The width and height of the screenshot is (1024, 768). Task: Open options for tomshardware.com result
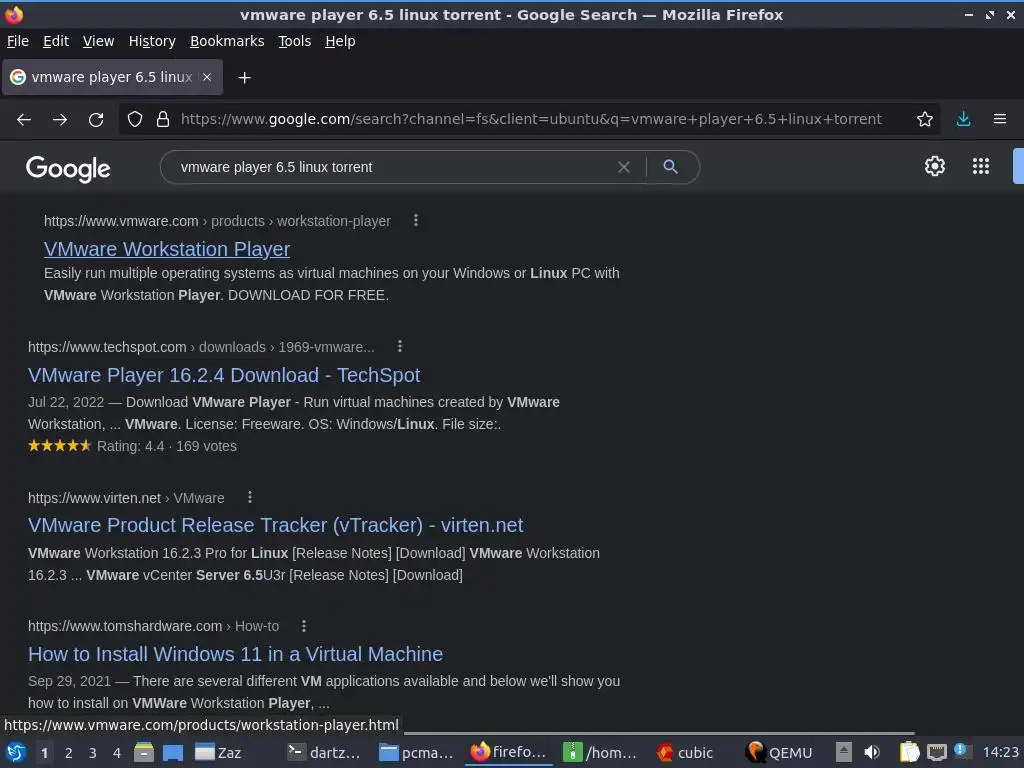304,626
